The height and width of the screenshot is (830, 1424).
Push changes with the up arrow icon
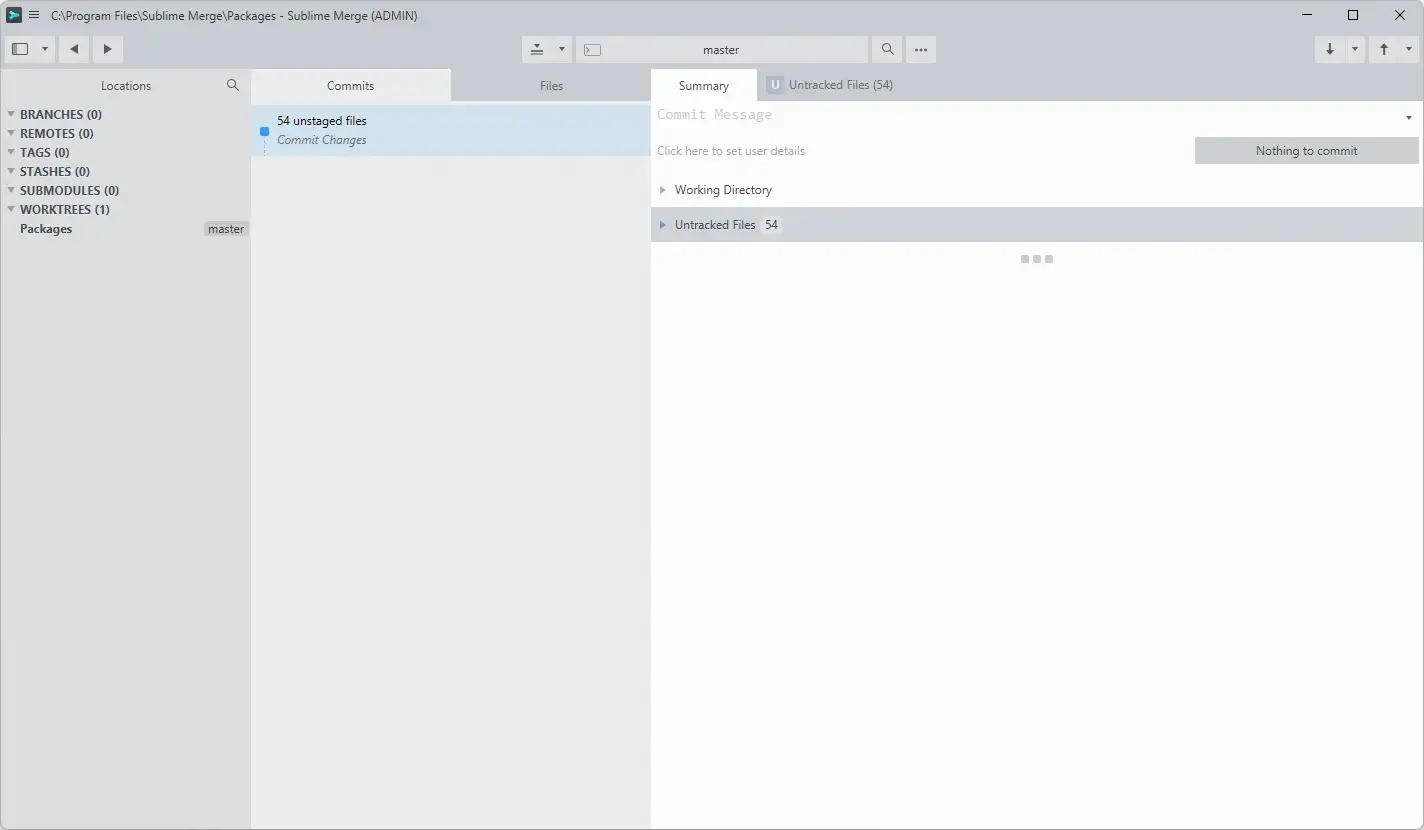click(1384, 49)
